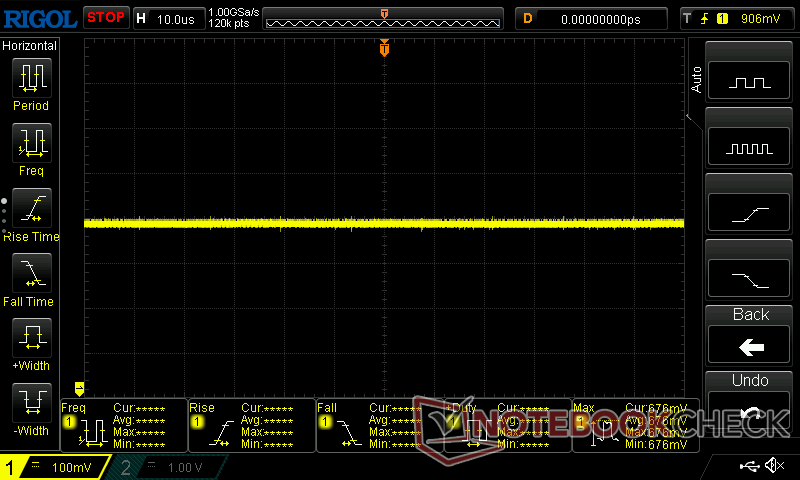The height and width of the screenshot is (480, 800).
Task: Click the trigger rising edge icon
Action: pyautogui.click(x=705, y=19)
